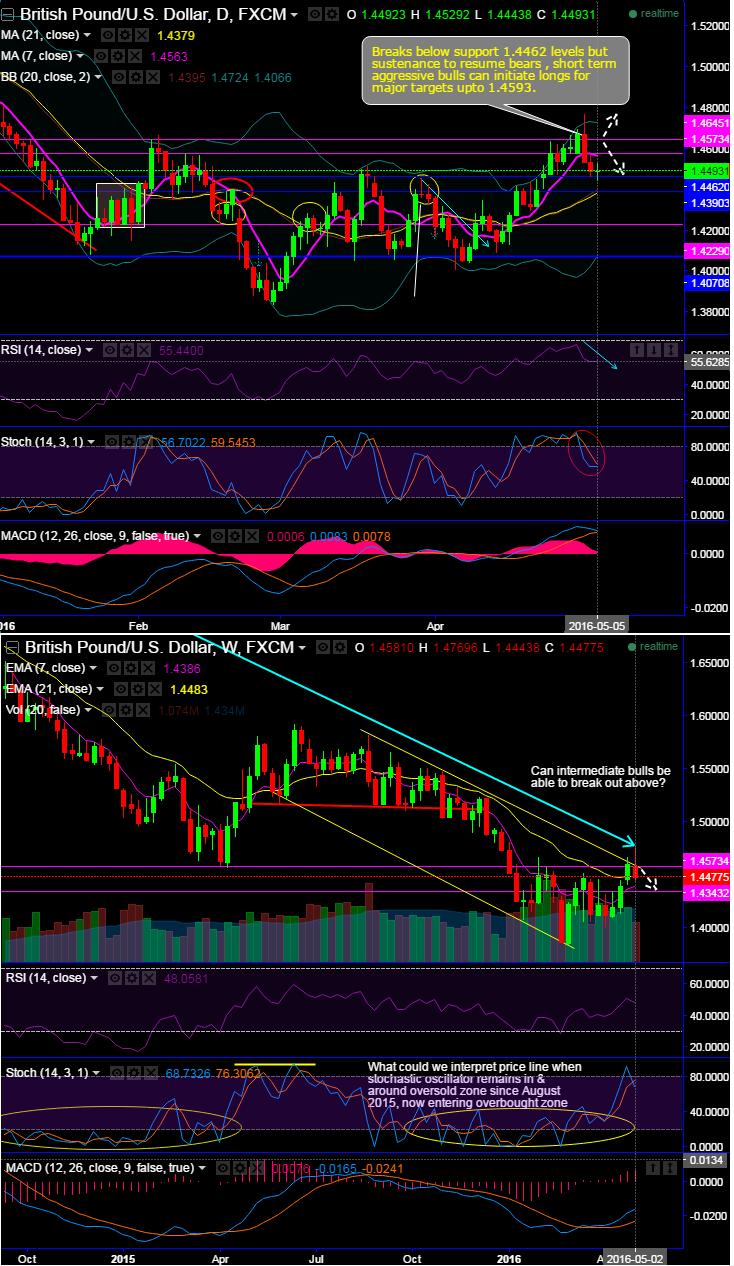The width and height of the screenshot is (734, 1266).
Task: Remove Stoch indicator from weekly chart
Action: [x=150, y=1073]
